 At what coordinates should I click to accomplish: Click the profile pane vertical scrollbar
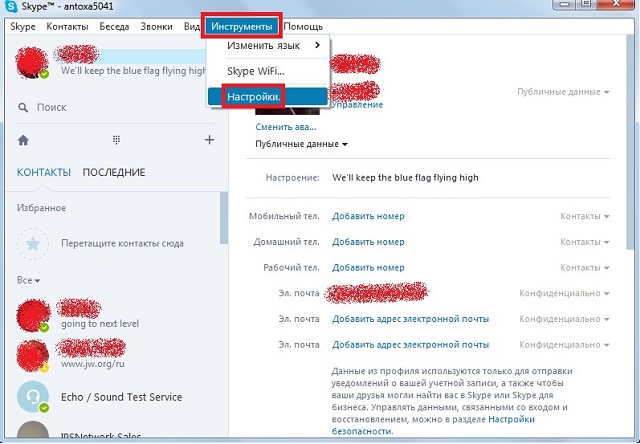(629, 143)
